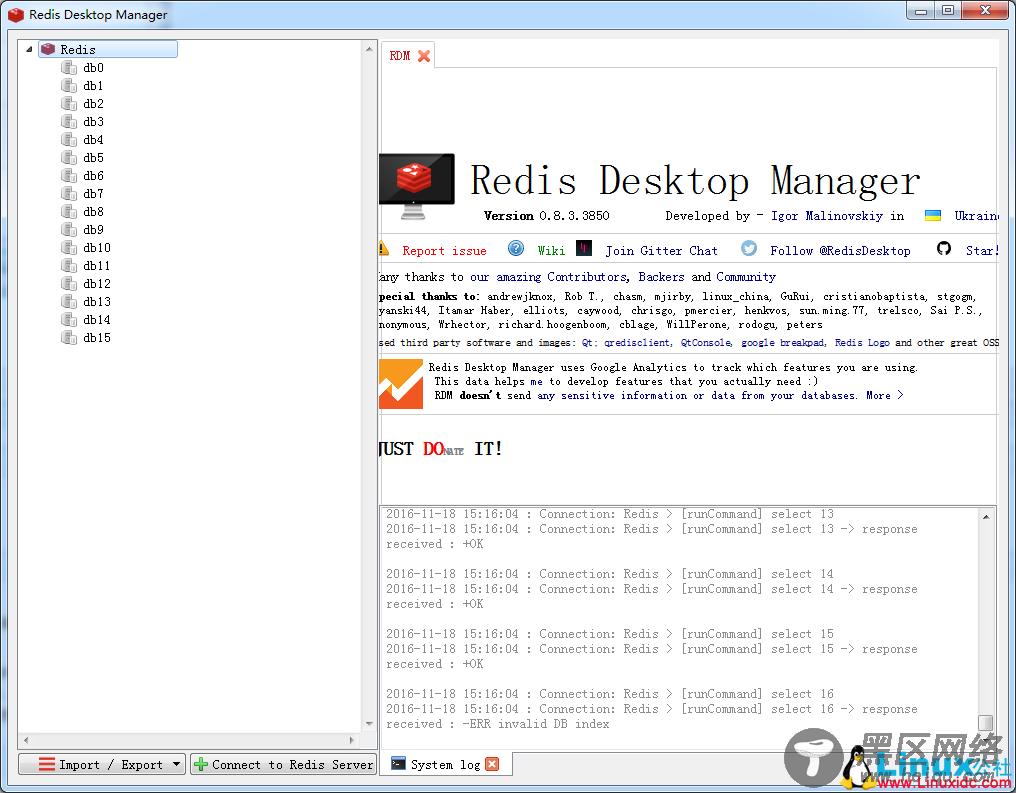Click the Wiki question-mark icon

coord(516,248)
